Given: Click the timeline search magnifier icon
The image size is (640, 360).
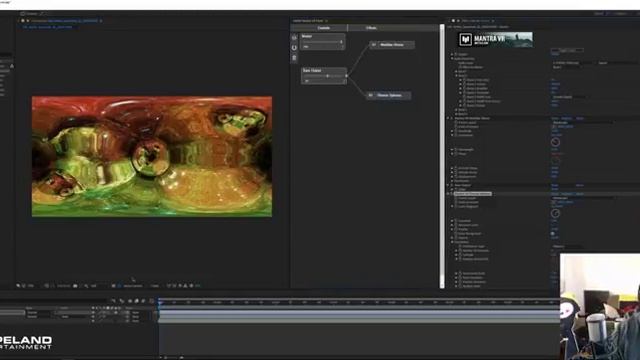Looking at the screenshot, I should (x=113, y=301).
